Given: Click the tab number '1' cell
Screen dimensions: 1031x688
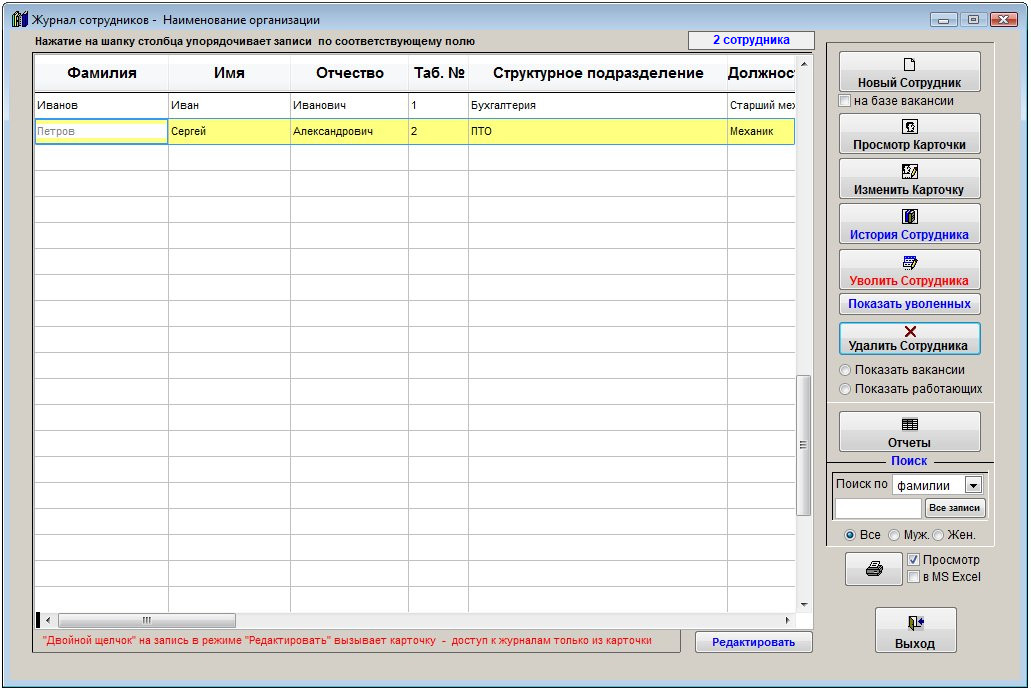Looking at the screenshot, I should 439,105.
